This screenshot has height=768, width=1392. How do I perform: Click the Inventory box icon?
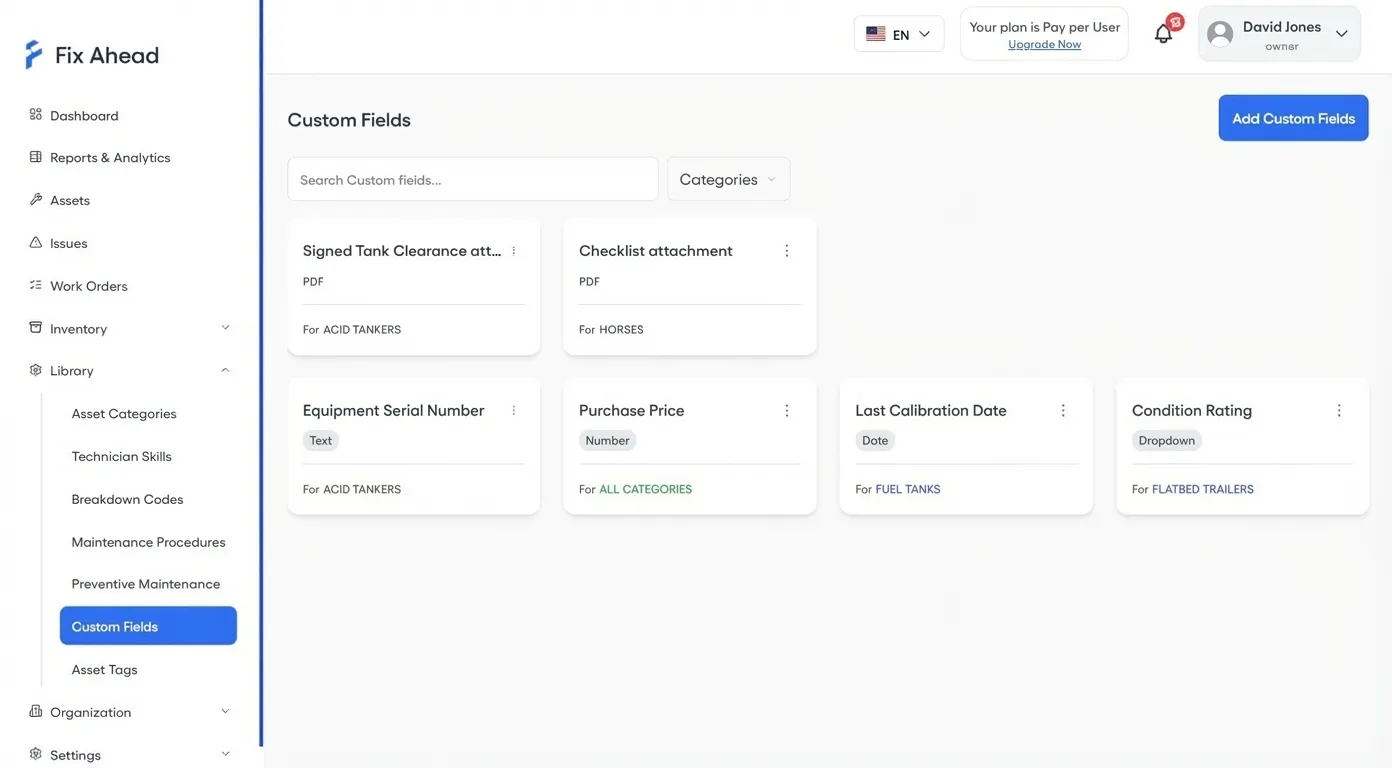tap(36, 328)
